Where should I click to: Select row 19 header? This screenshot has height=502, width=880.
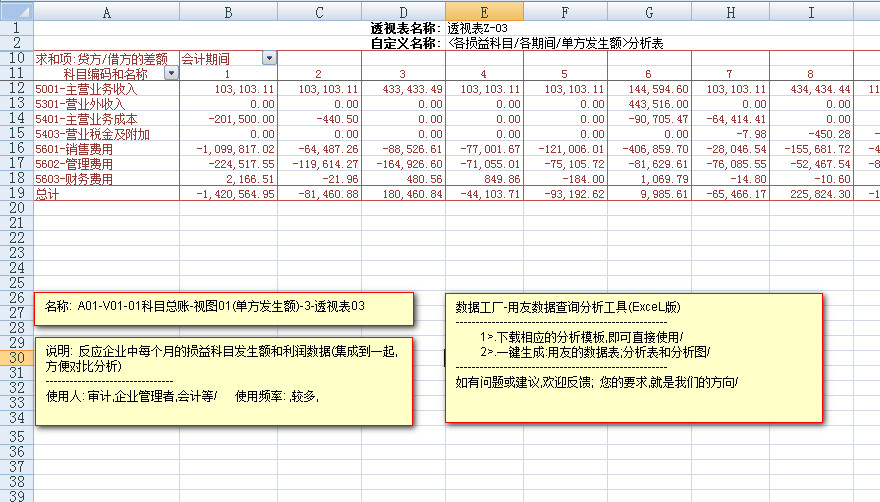(16, 194)
